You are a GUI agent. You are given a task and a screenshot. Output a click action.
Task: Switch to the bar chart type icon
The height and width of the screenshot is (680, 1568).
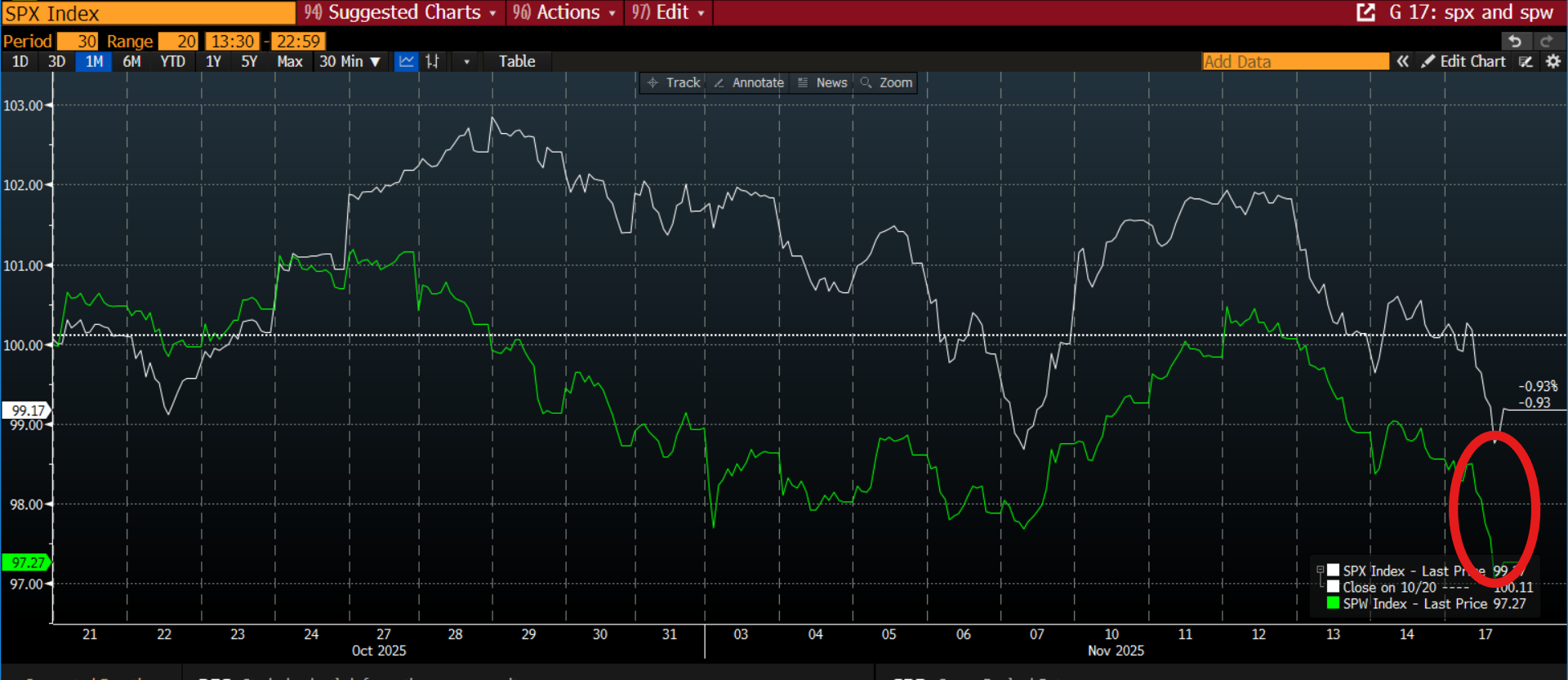point(433,61)
